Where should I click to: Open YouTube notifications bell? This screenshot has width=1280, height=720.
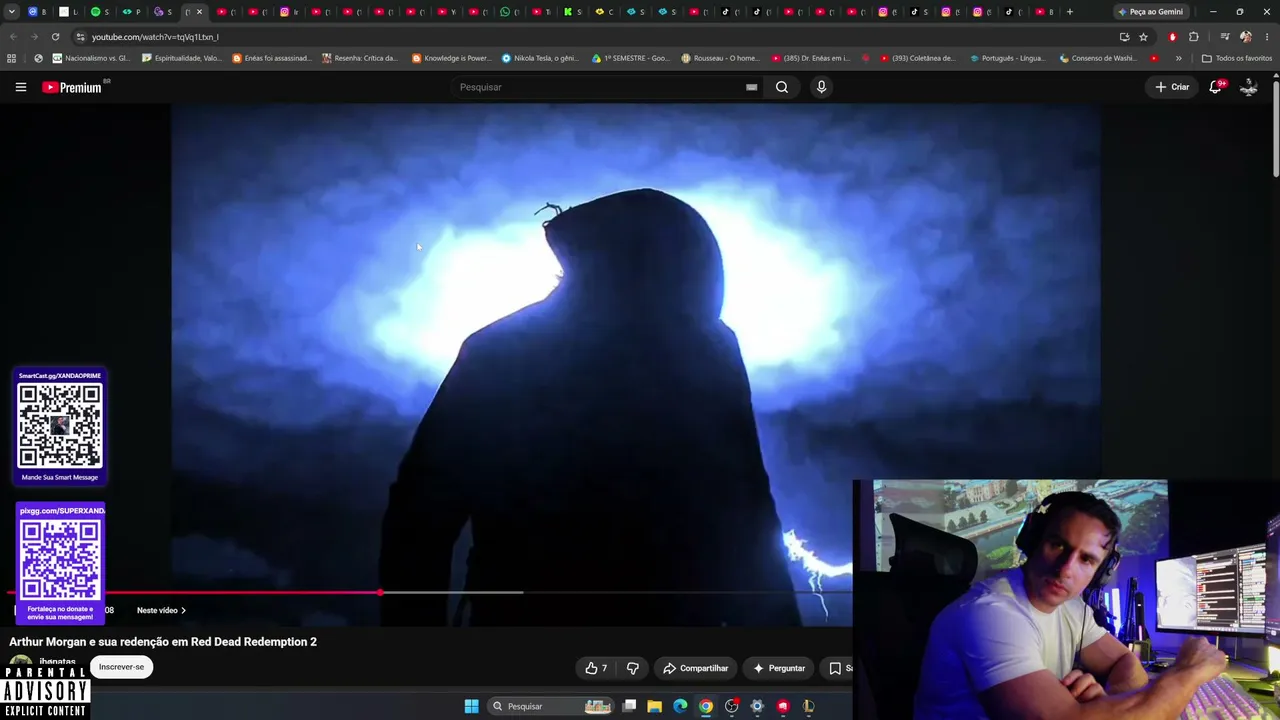point(1215,87)
